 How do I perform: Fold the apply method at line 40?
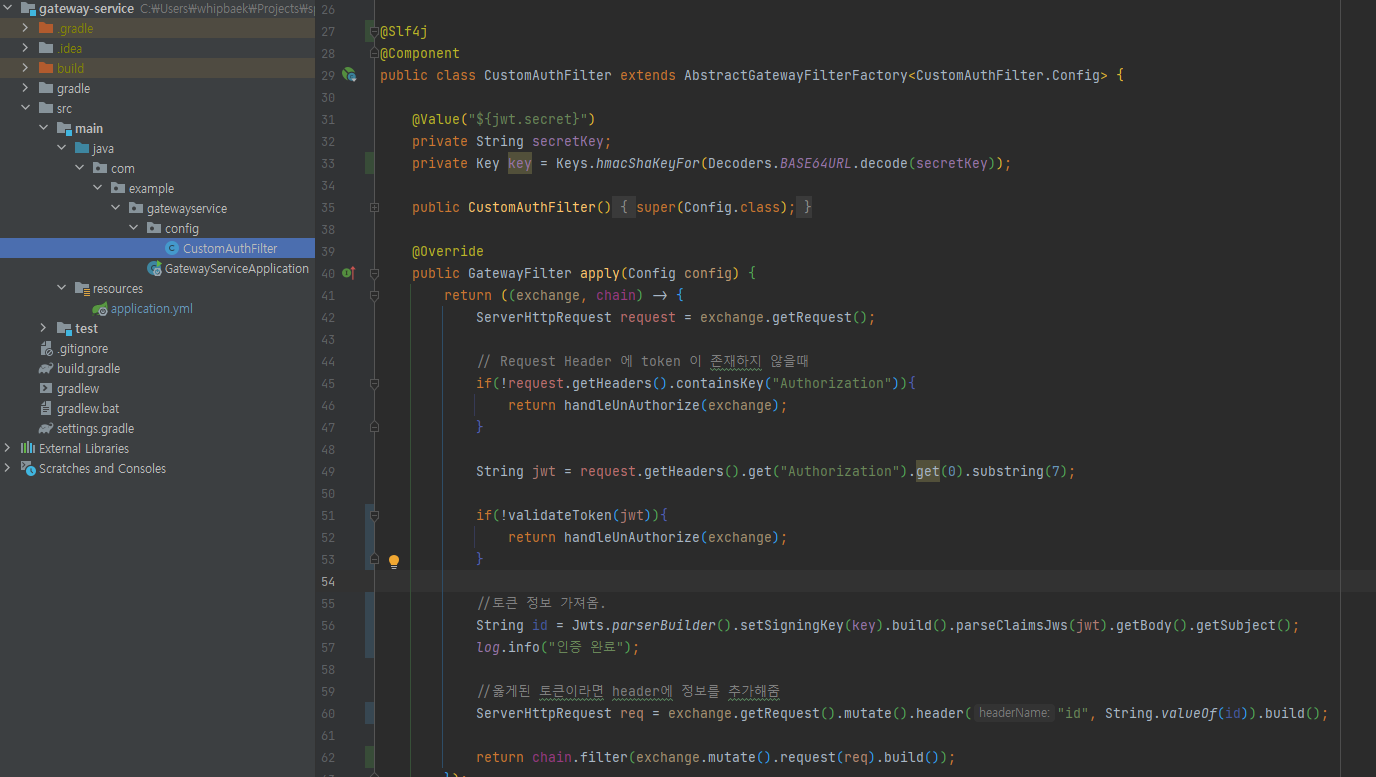pyautogui.click(x=374, y=273)
